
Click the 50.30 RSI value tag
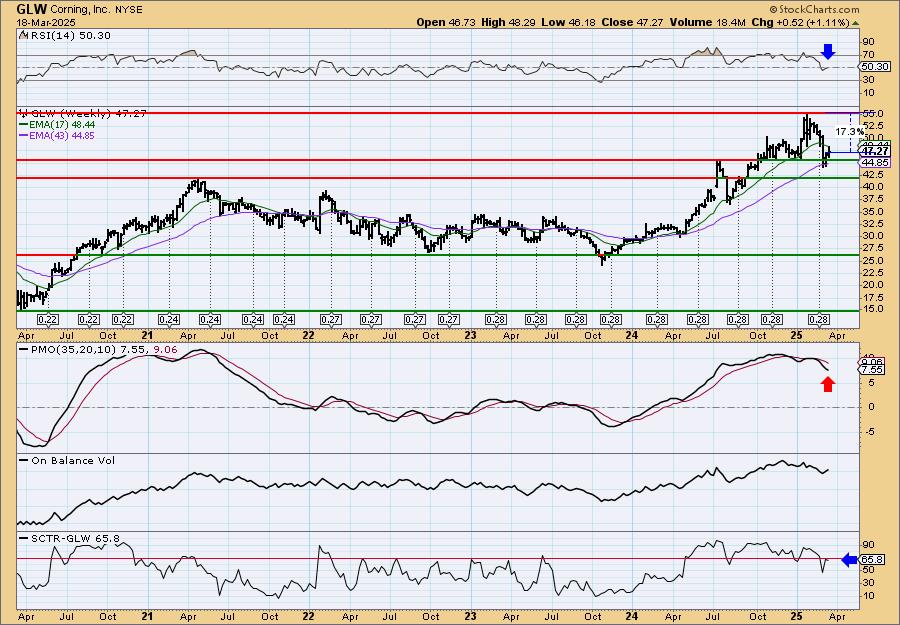[872, 67]
